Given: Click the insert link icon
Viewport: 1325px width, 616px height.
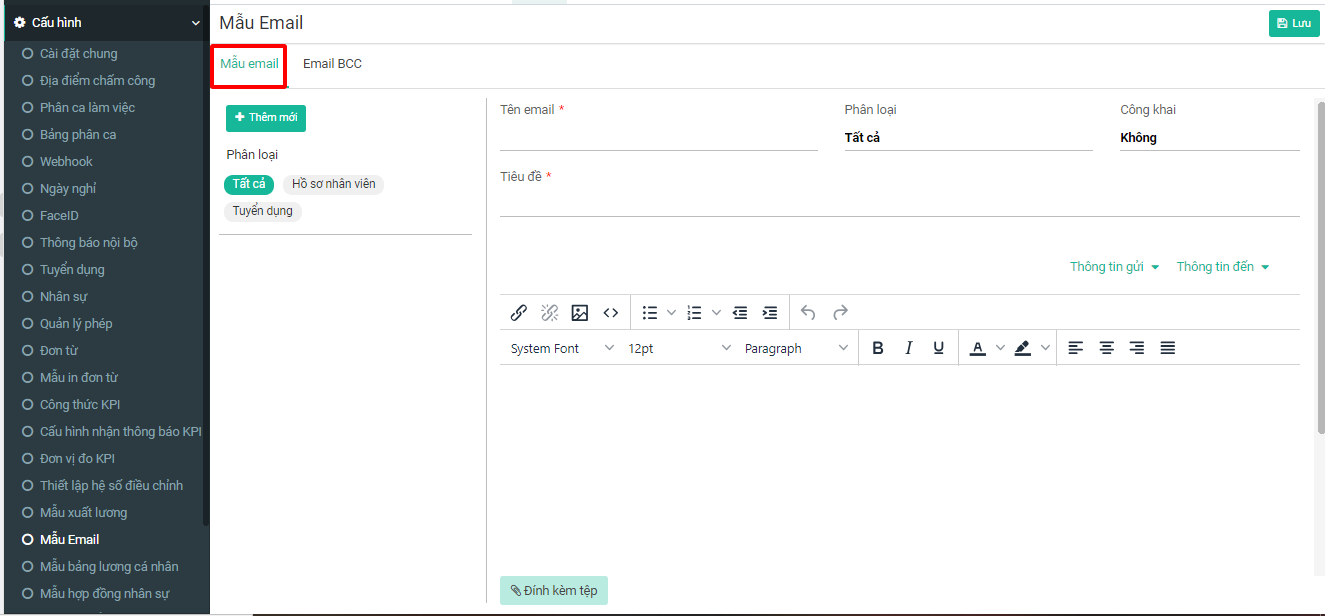Looking at the screenshot, I should (518, 313).
